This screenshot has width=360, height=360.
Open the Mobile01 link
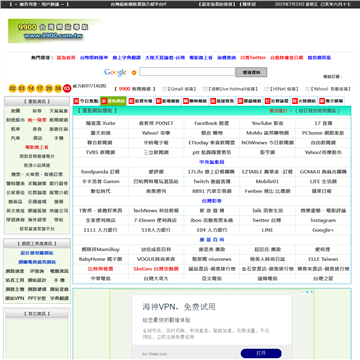267,182
